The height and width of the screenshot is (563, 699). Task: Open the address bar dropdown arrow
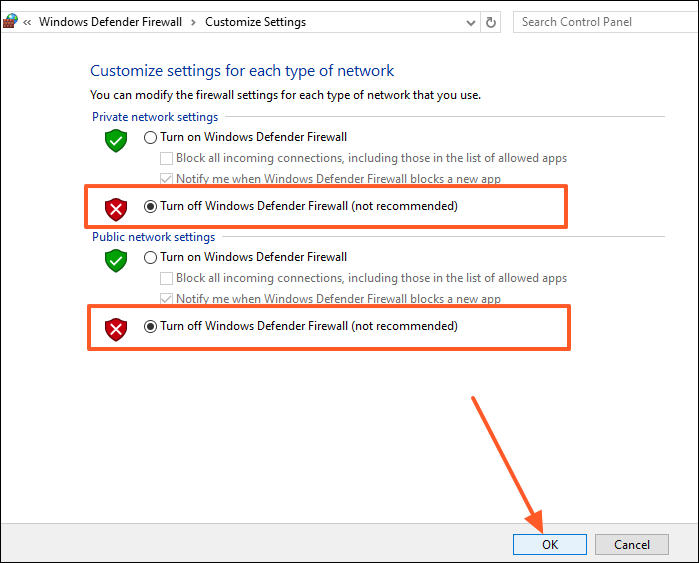pyautogui.click(x=469, y=22)
